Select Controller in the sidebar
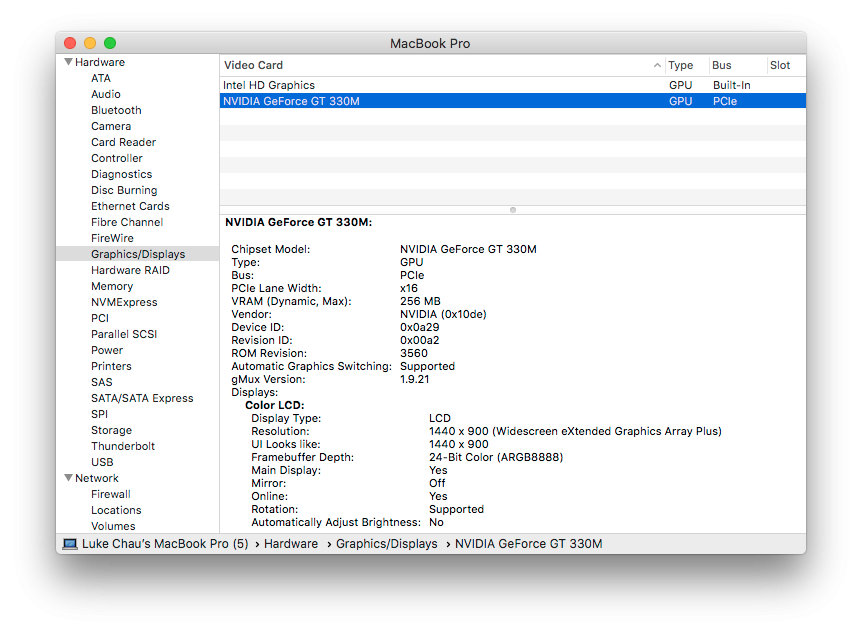862x634 pixels. pos(117,158)
